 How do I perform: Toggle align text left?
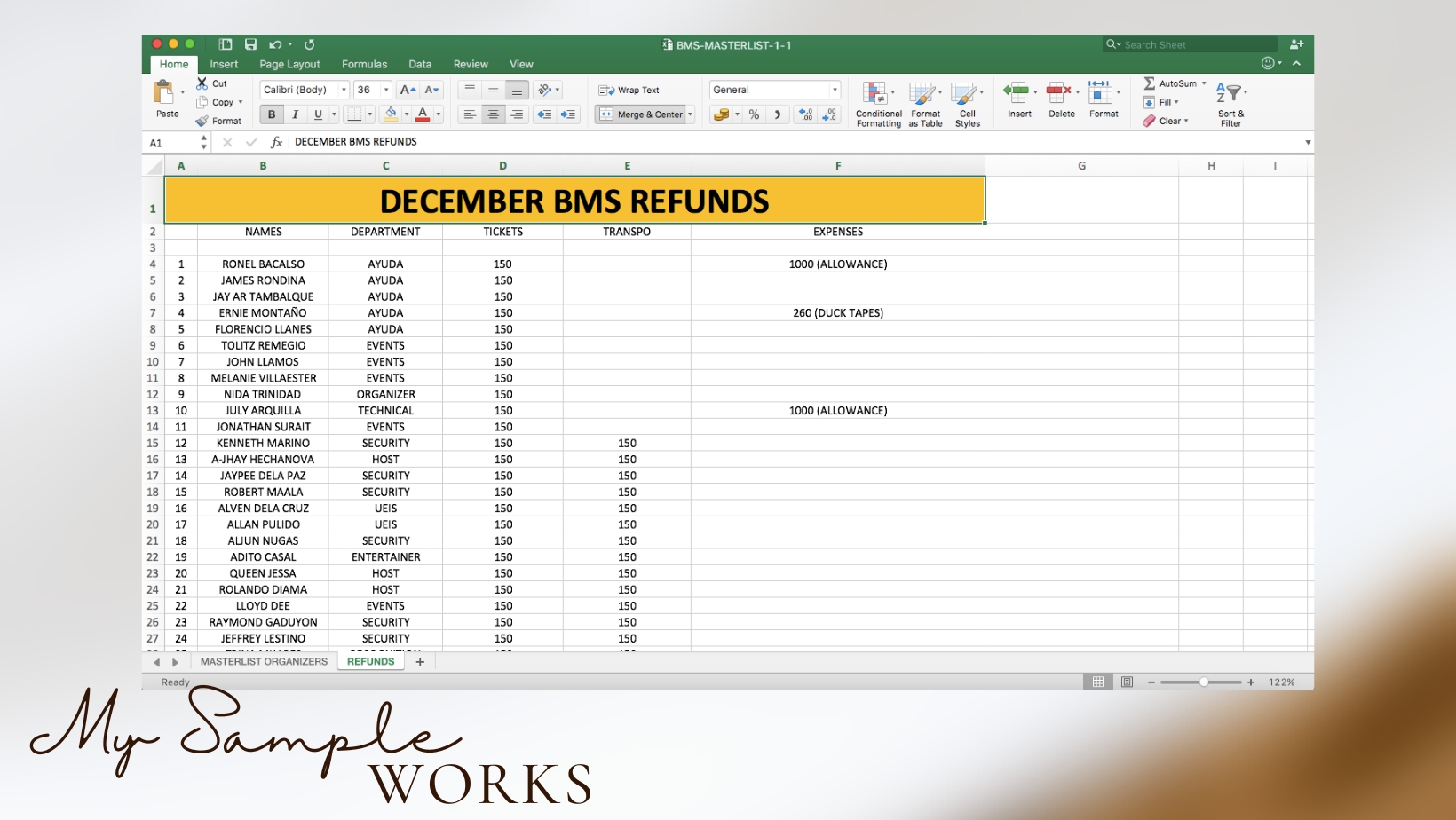(x=470, y=114)
